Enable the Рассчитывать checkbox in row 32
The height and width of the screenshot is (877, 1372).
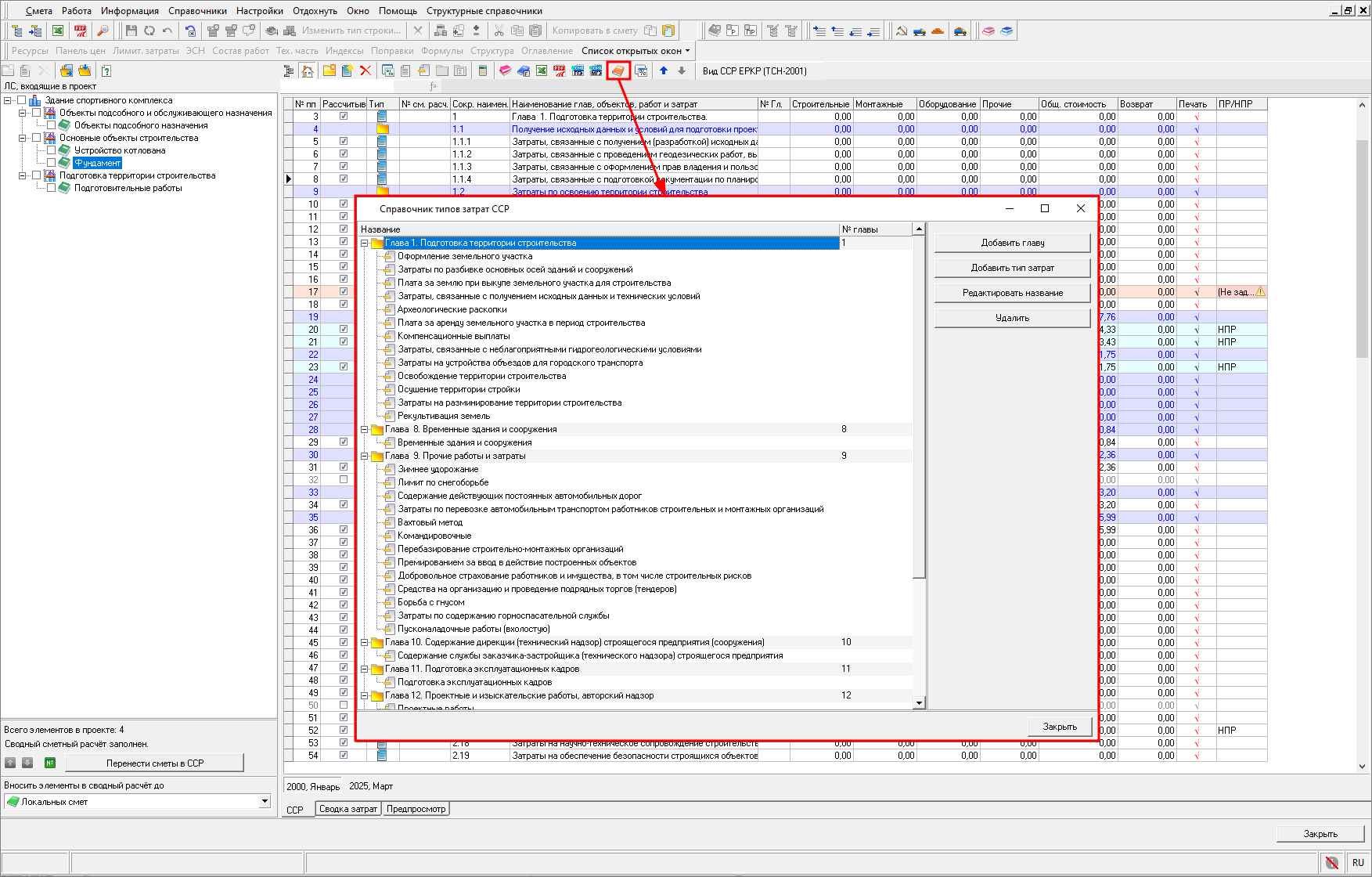343,479
